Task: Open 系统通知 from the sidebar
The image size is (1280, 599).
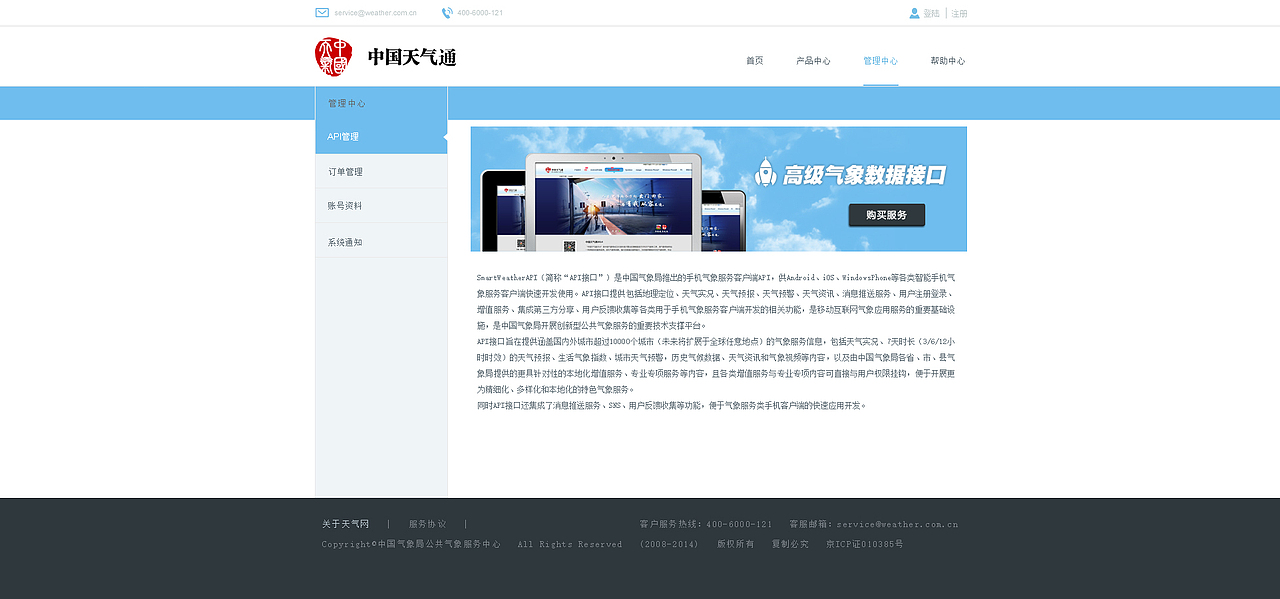Action: point(343,241)
